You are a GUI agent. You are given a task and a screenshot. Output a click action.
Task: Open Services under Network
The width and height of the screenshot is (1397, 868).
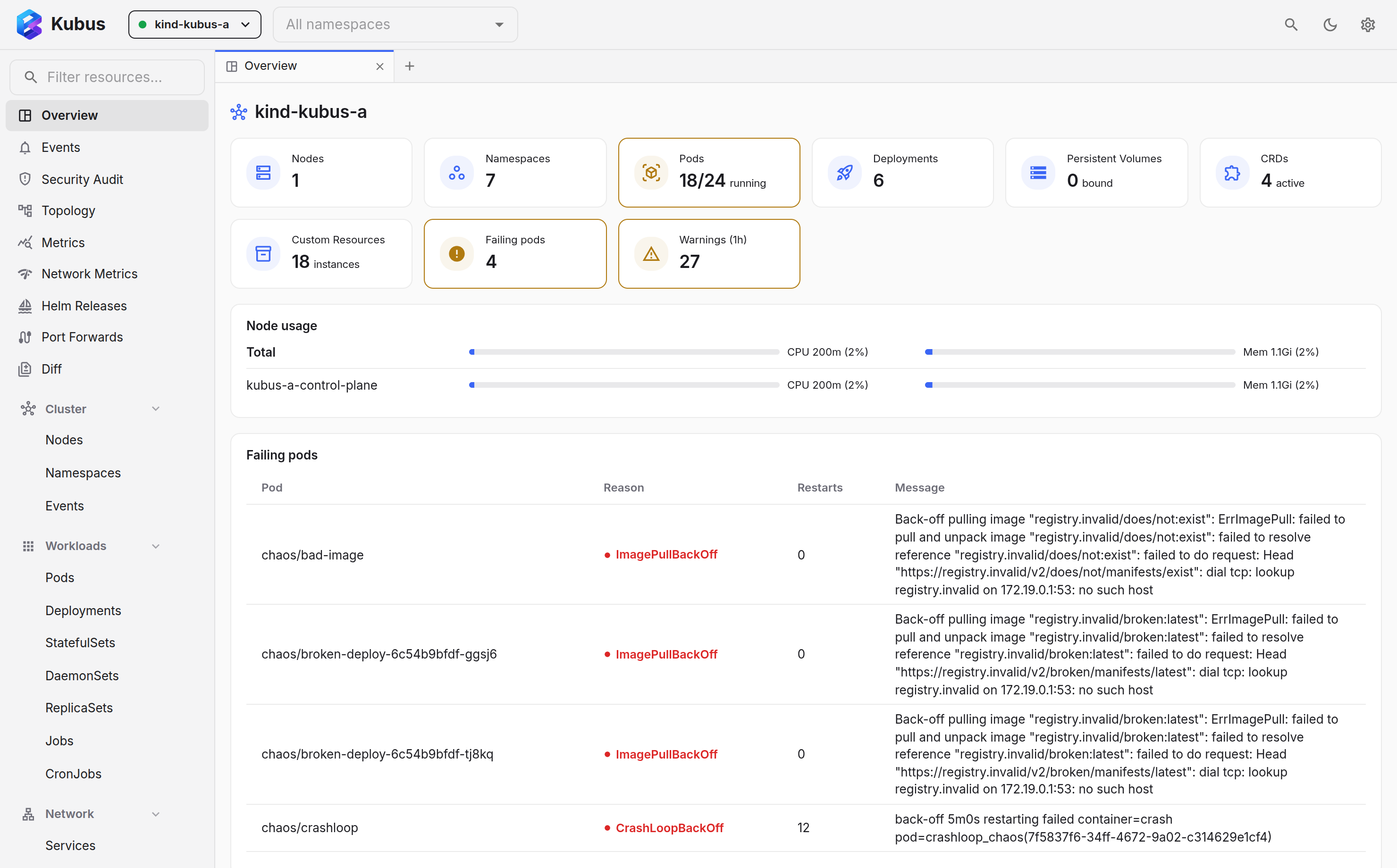coord(71,846)
